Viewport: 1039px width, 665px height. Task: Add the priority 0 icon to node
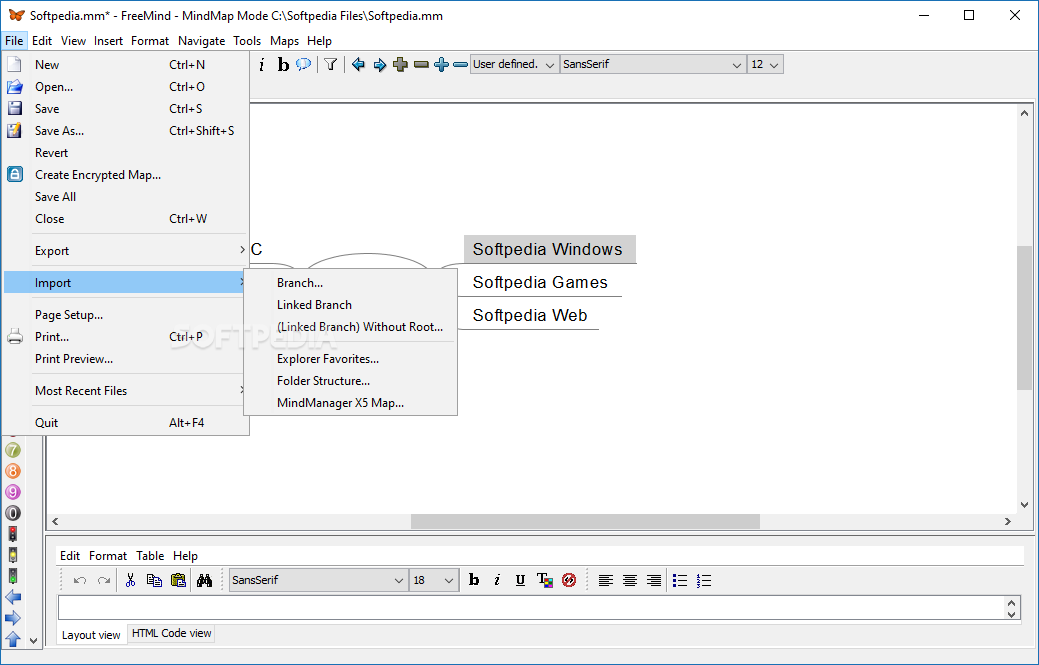[x=13, y=513]
